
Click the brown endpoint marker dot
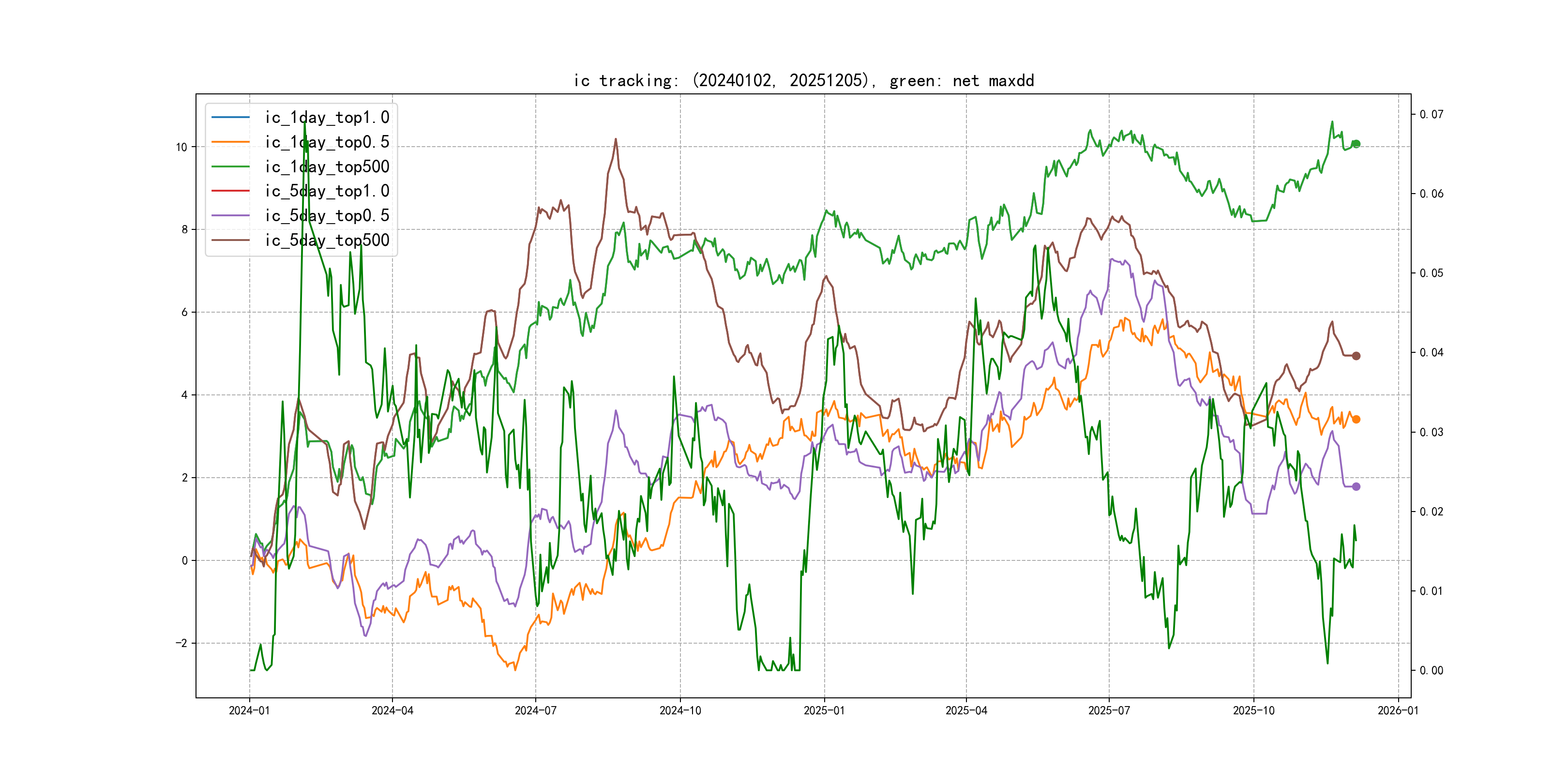click(x=1356, y=356)
